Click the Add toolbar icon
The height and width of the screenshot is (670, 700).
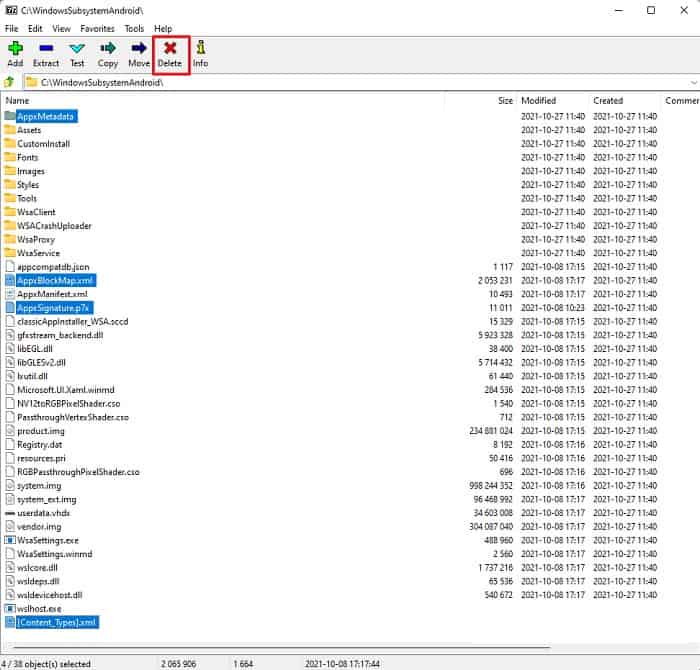point(14,52)
